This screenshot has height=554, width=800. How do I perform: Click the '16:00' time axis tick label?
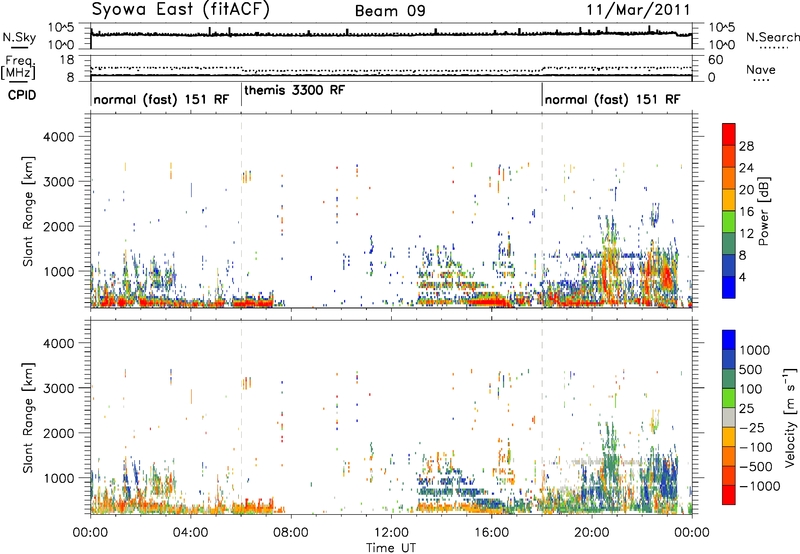(491, 533)
